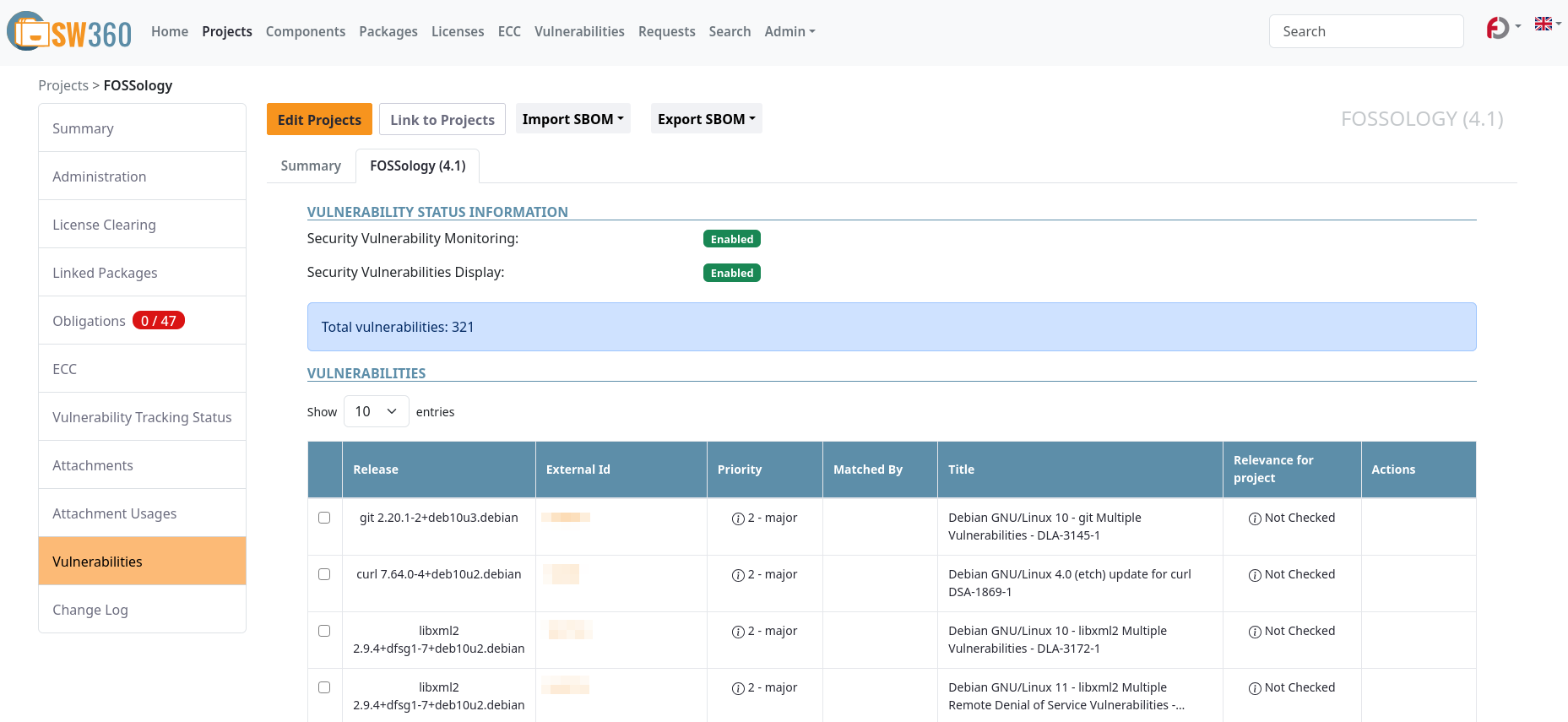Viewport: 1568px width, 722px height.
Task: Open Vulnerabilities in top navigation
Action: (579, 31)
